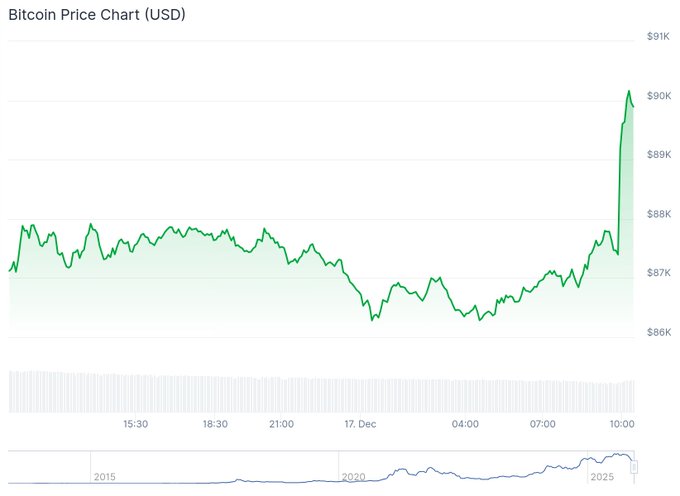The image size is (680, 496).
Task: Click the $86K price axis label
Action: pos(658,332)
